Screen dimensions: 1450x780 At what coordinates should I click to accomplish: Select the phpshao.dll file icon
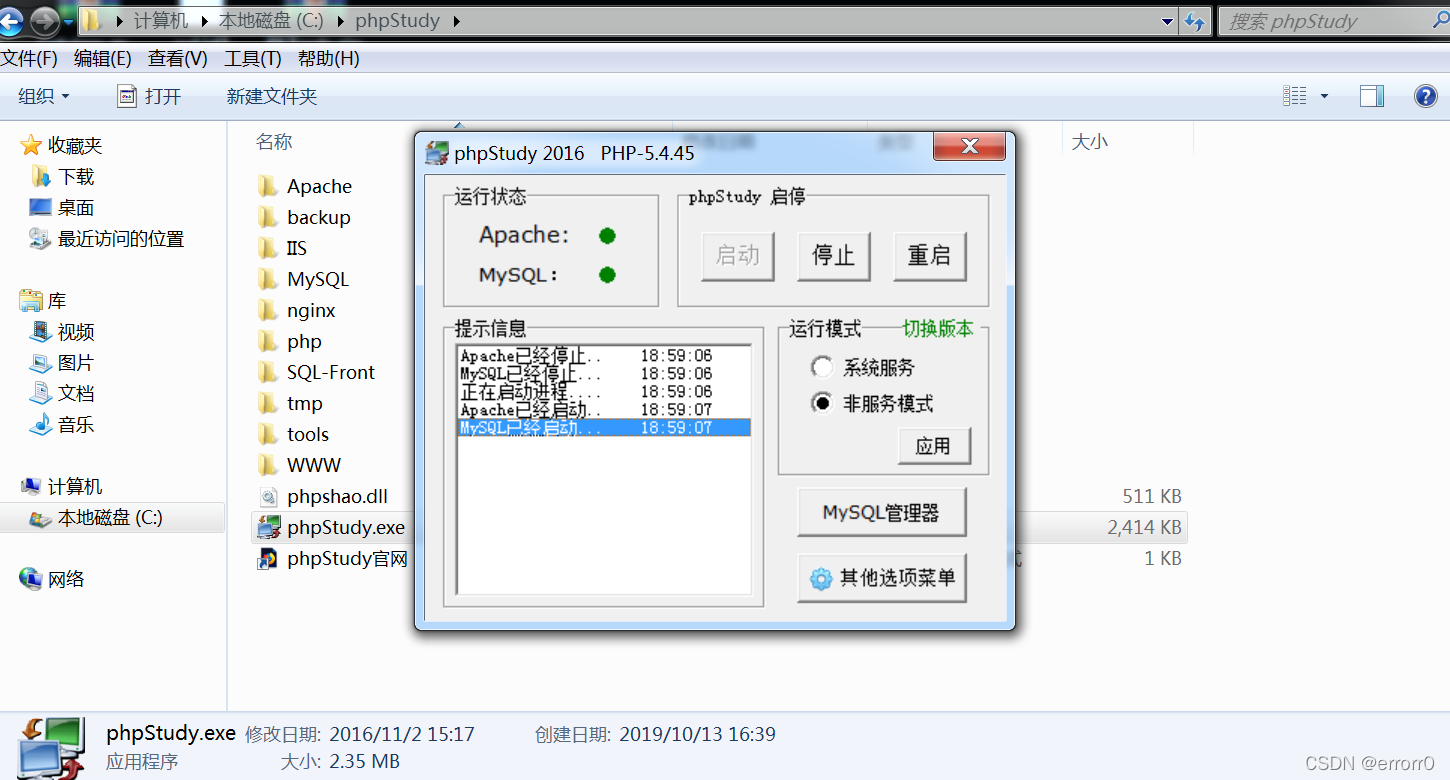[268, 496]
